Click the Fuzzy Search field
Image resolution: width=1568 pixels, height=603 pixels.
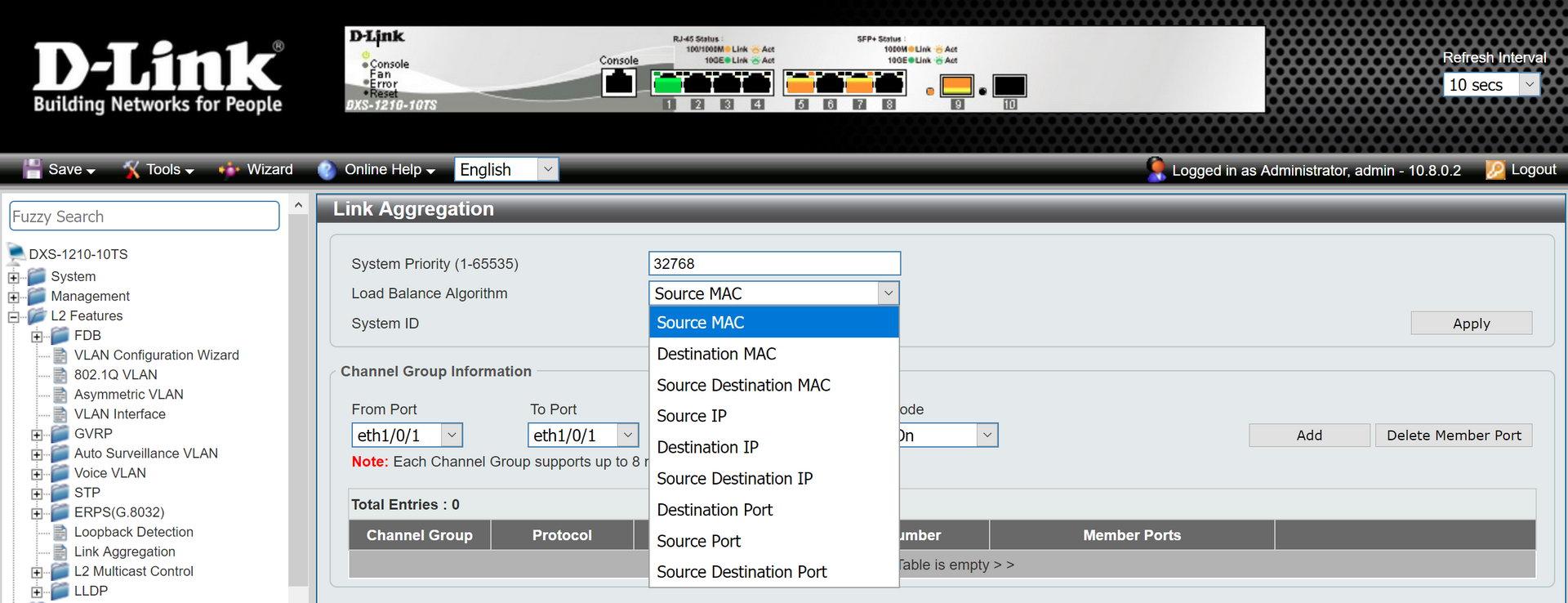coord(145,217)
